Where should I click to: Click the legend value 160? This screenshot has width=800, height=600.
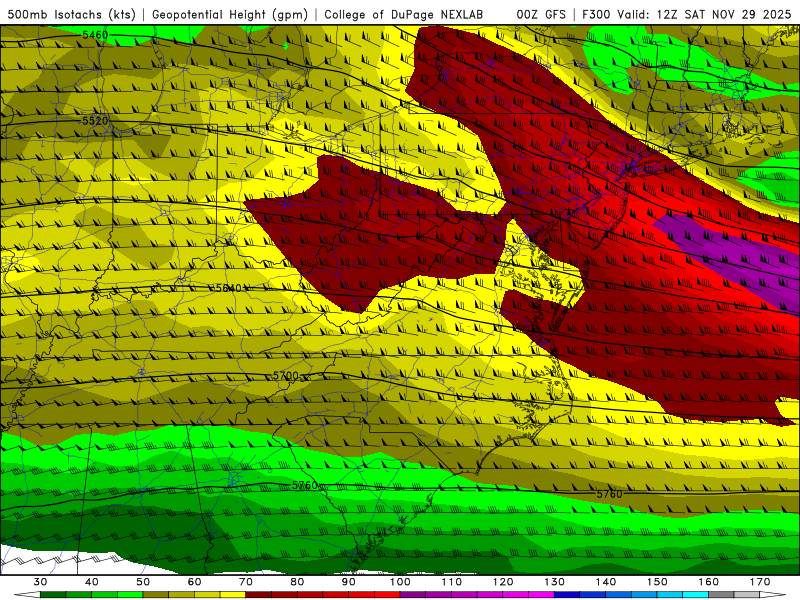709,582
